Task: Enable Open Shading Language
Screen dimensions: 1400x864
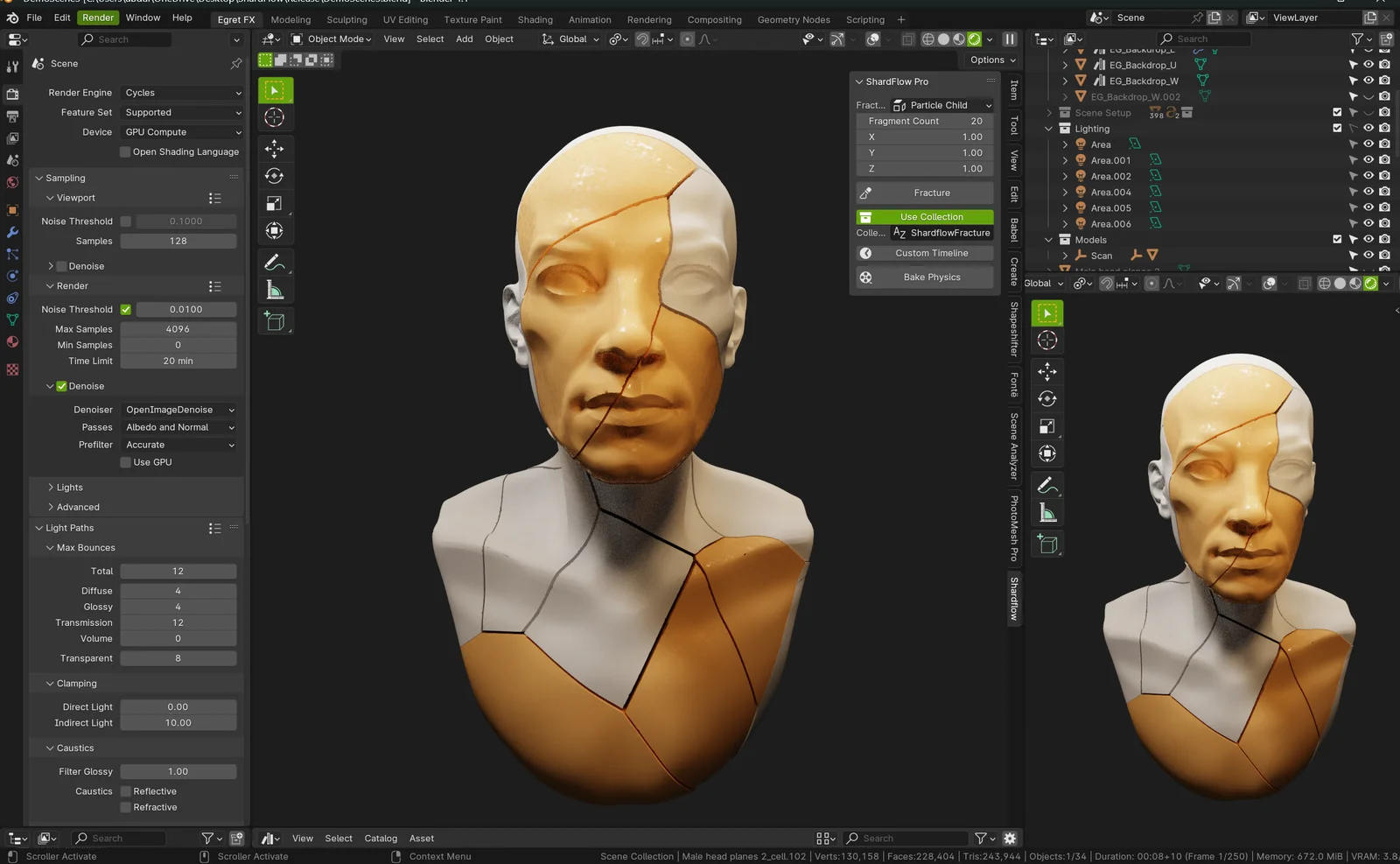Action: pyautogui.click(x=125, y=151)
